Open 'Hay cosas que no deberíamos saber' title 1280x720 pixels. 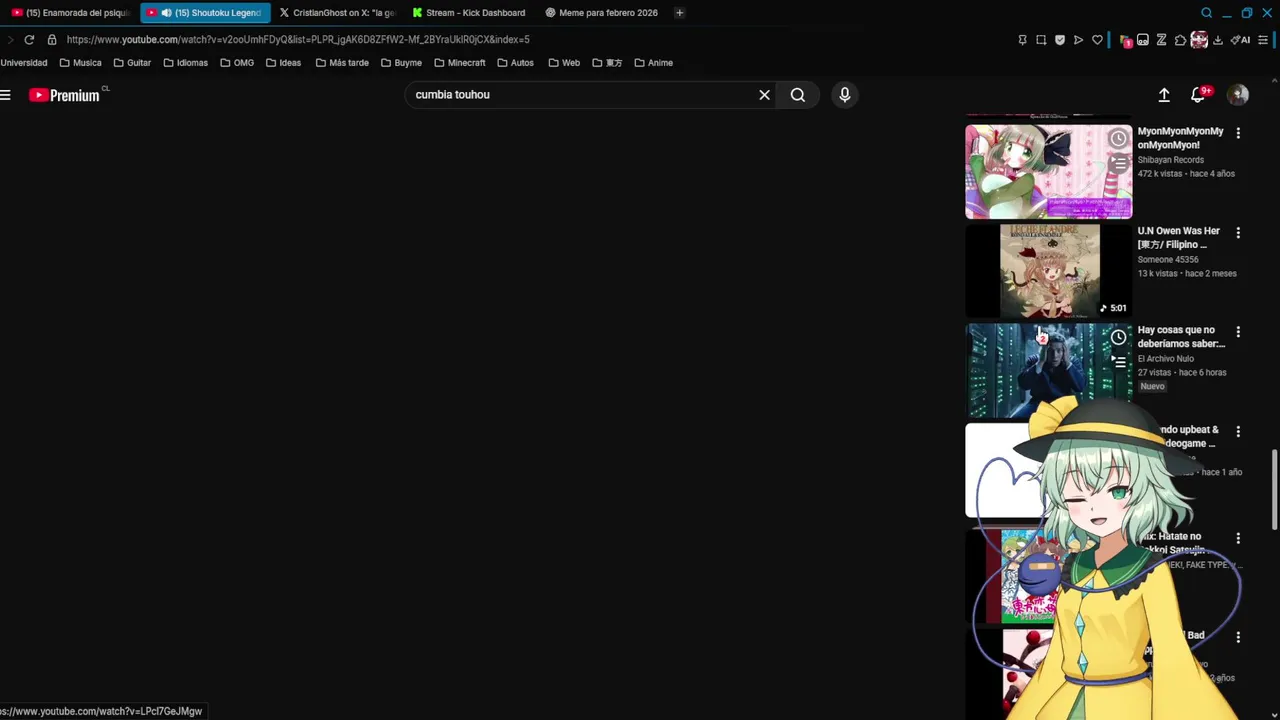(1181, 337)
